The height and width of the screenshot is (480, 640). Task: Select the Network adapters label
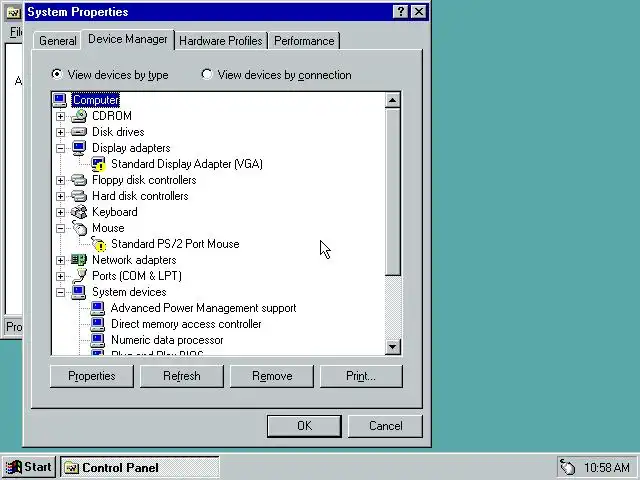[134, 260]
